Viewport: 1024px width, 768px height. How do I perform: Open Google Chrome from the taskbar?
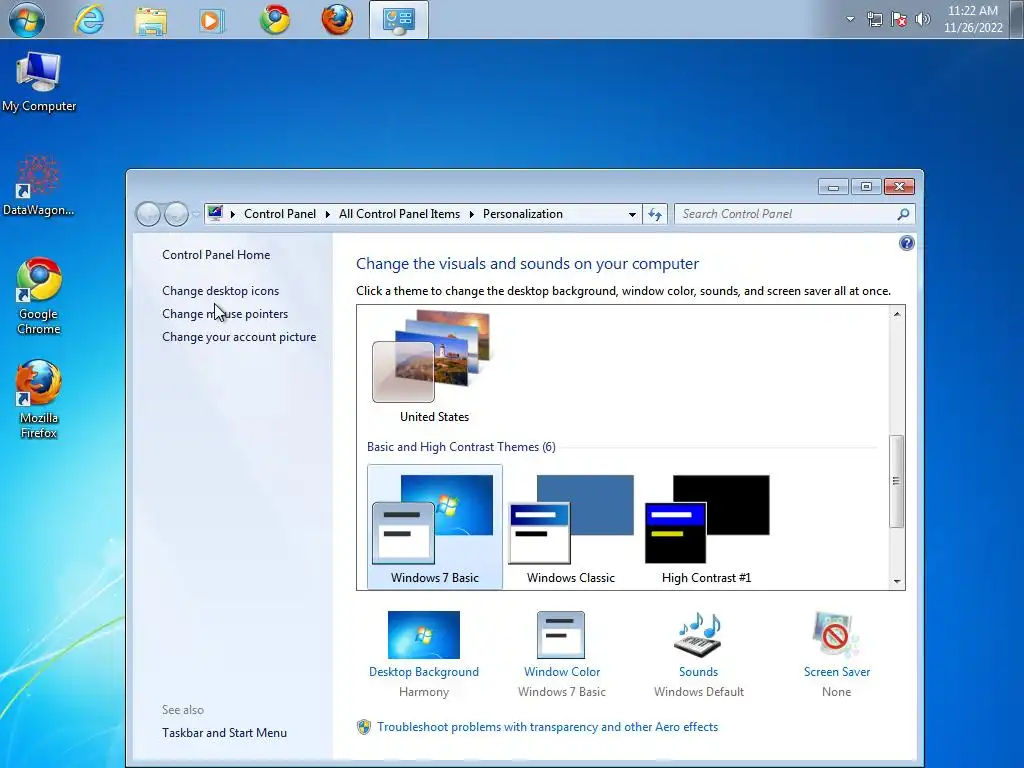pyautogui.click(x=275, y=20)
